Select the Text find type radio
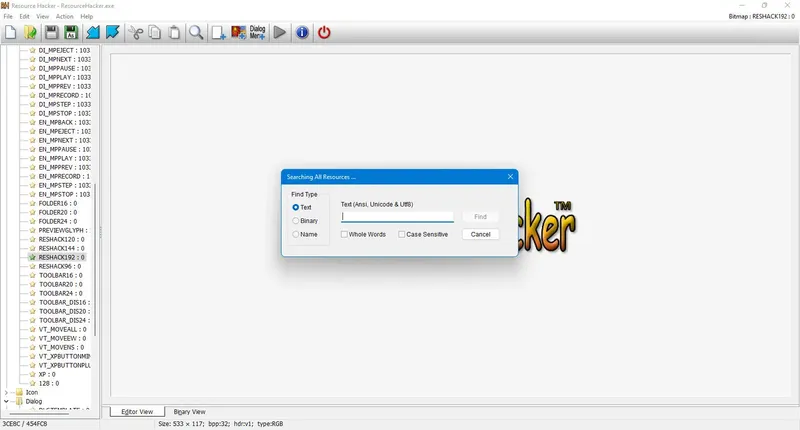800x430 pixels. tap(295, 208)
